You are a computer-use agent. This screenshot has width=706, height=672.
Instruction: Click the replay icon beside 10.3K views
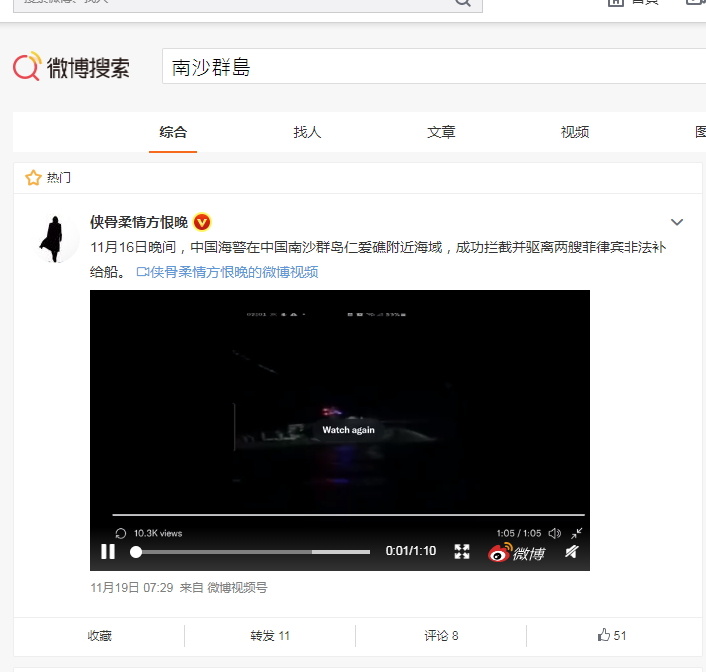coord(121,533)
